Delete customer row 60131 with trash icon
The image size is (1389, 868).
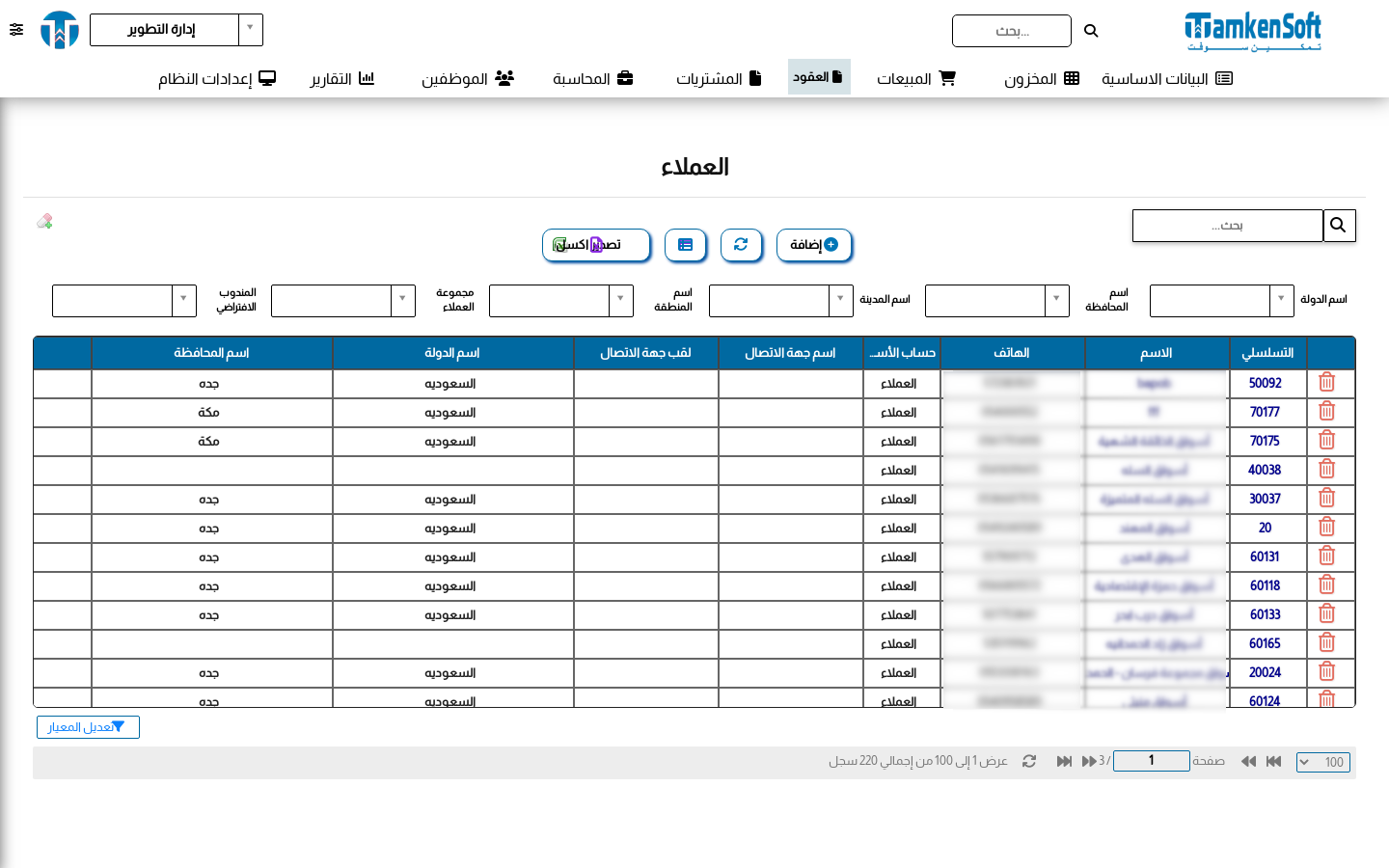pyautogui.click(x=1327, y=556)
